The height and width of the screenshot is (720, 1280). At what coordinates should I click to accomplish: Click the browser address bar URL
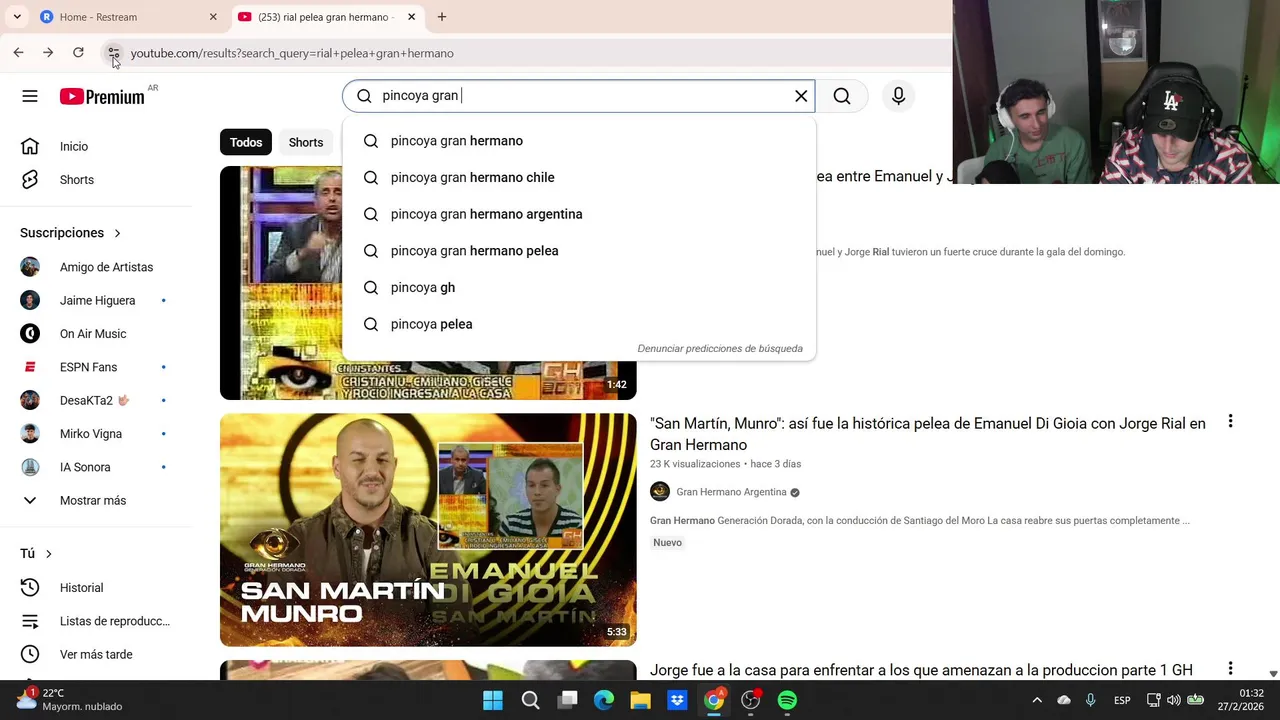click(x=292, y=53)
